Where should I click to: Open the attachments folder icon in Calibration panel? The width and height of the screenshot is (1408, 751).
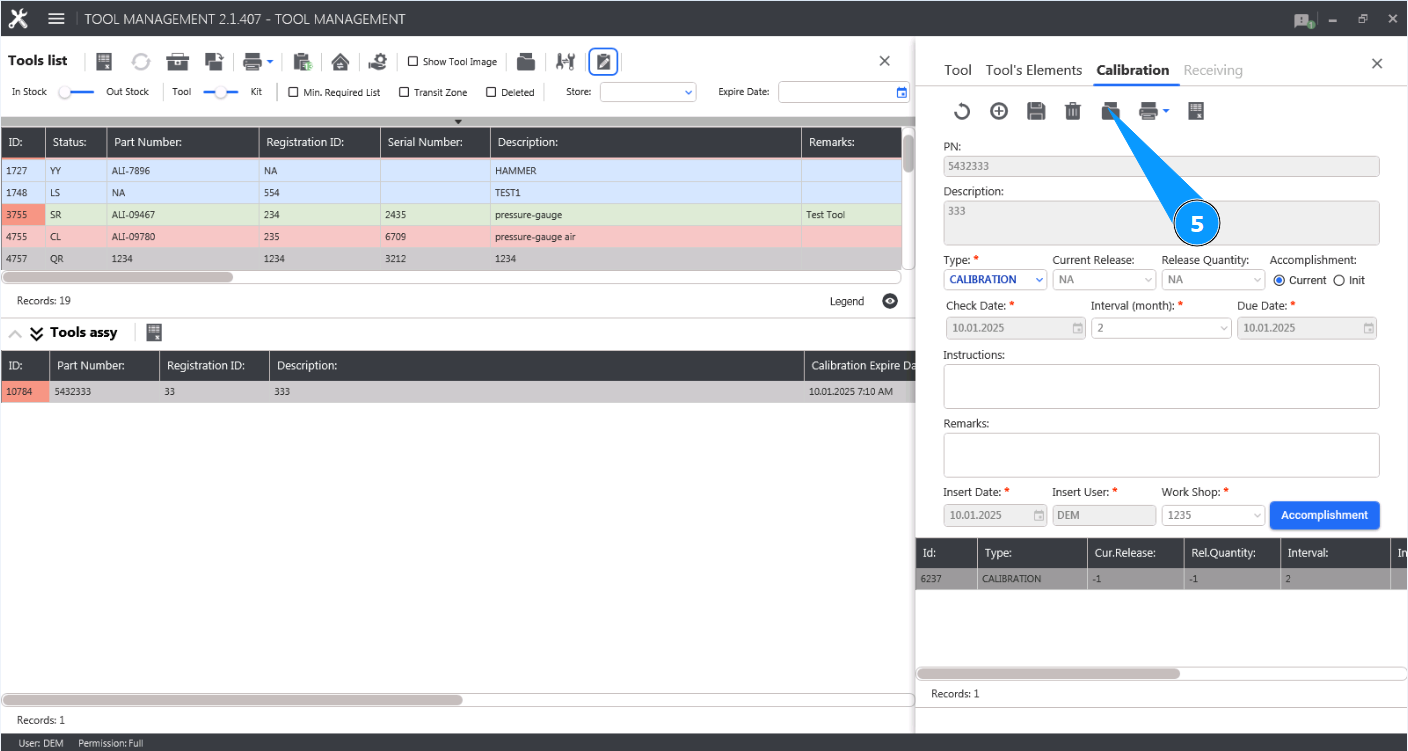pyautogui.click(x=1110, y=111)
